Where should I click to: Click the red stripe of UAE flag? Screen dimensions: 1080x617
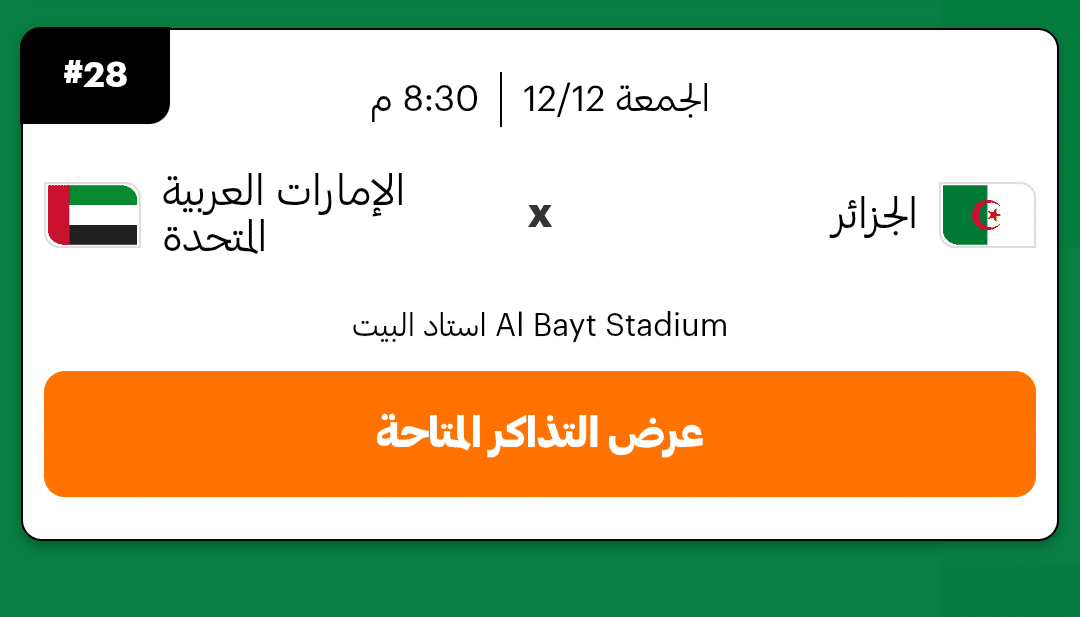[x=58, y=215]
